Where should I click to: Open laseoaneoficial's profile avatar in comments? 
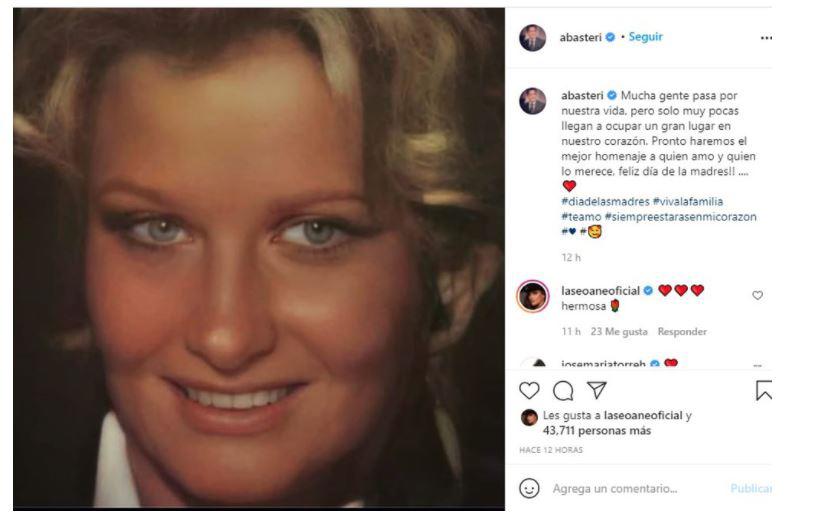pos(532,296)
